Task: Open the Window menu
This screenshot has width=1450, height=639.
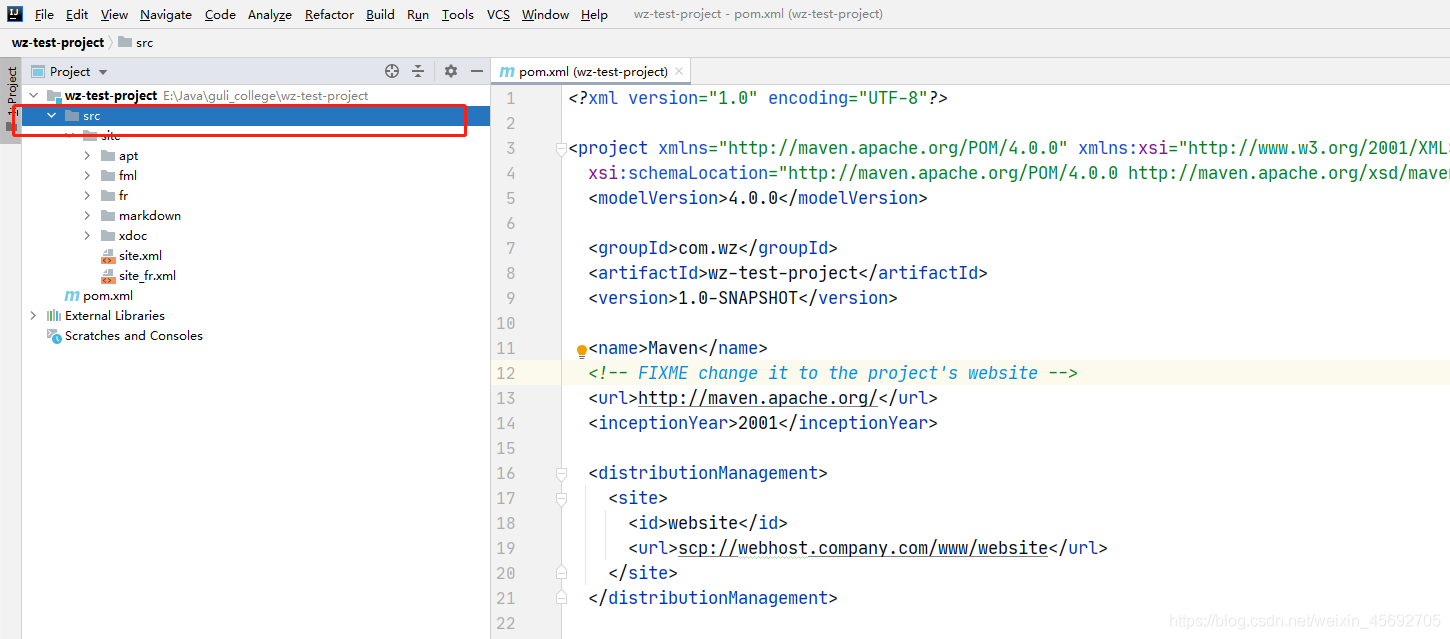Action: click(545, 14)
